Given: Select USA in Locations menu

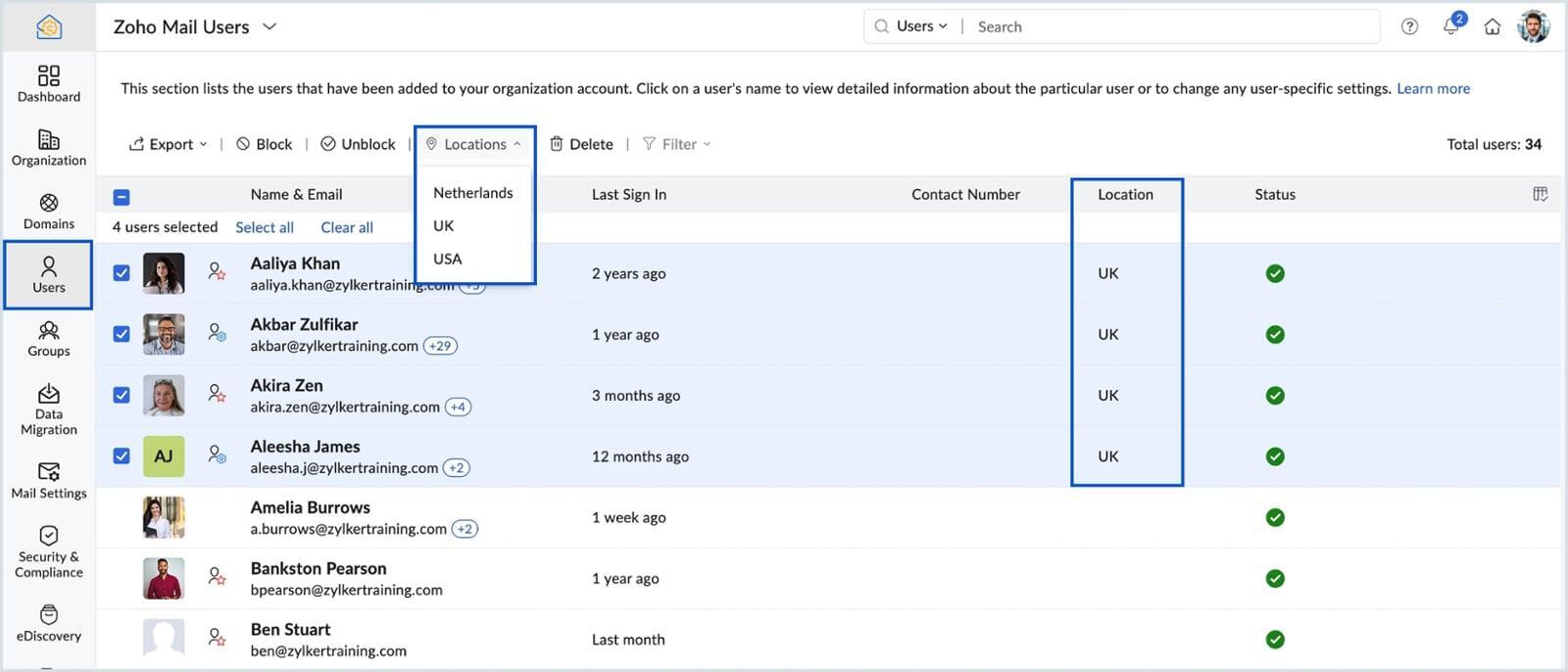Looking at the screenshot, I should coord(447,259).
